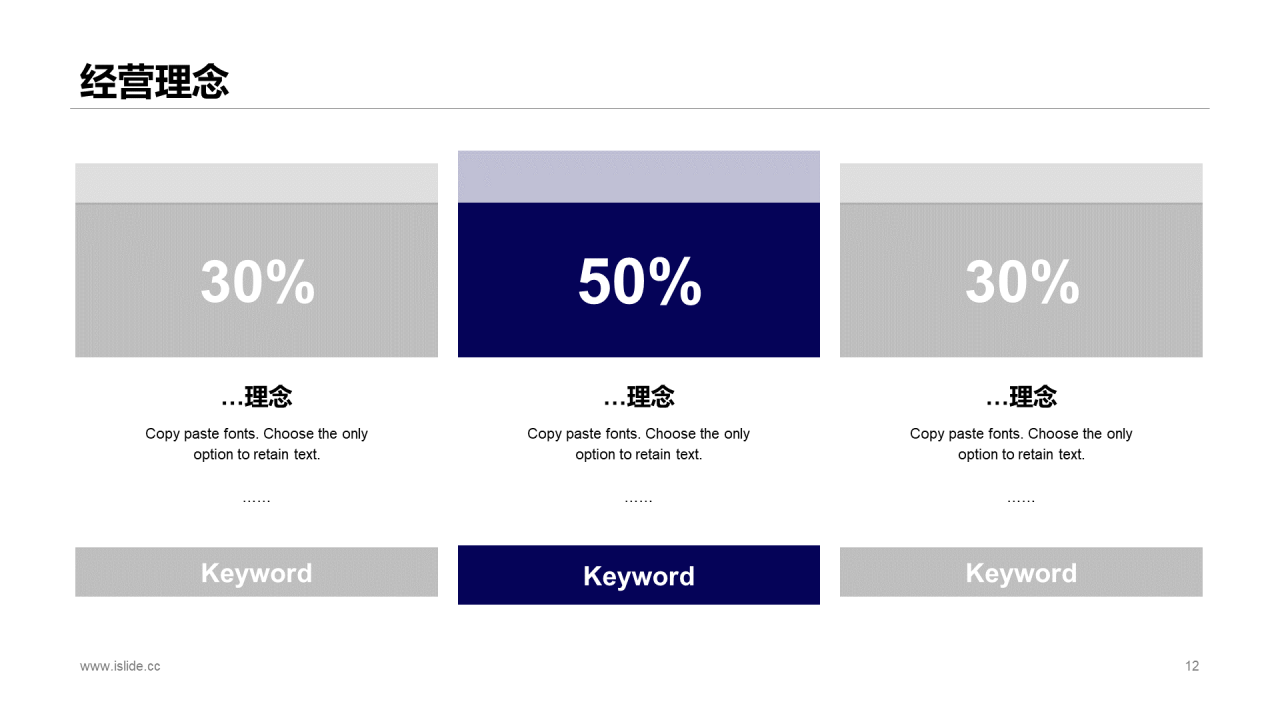Click the right Keyword gray button
Screen dimensions: 1280x720
coord(1021,572)
